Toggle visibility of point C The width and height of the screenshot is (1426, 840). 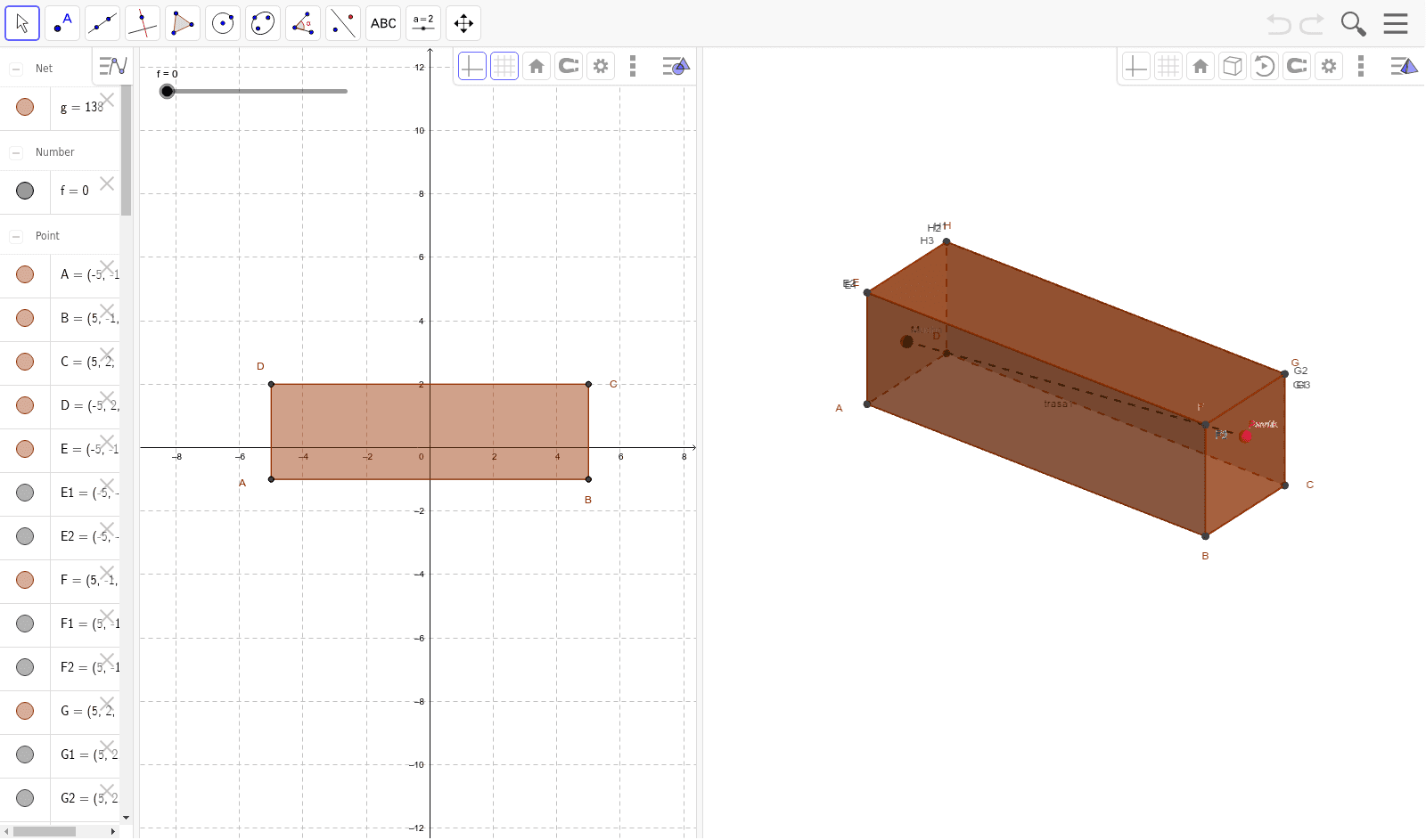pos(25,362)
